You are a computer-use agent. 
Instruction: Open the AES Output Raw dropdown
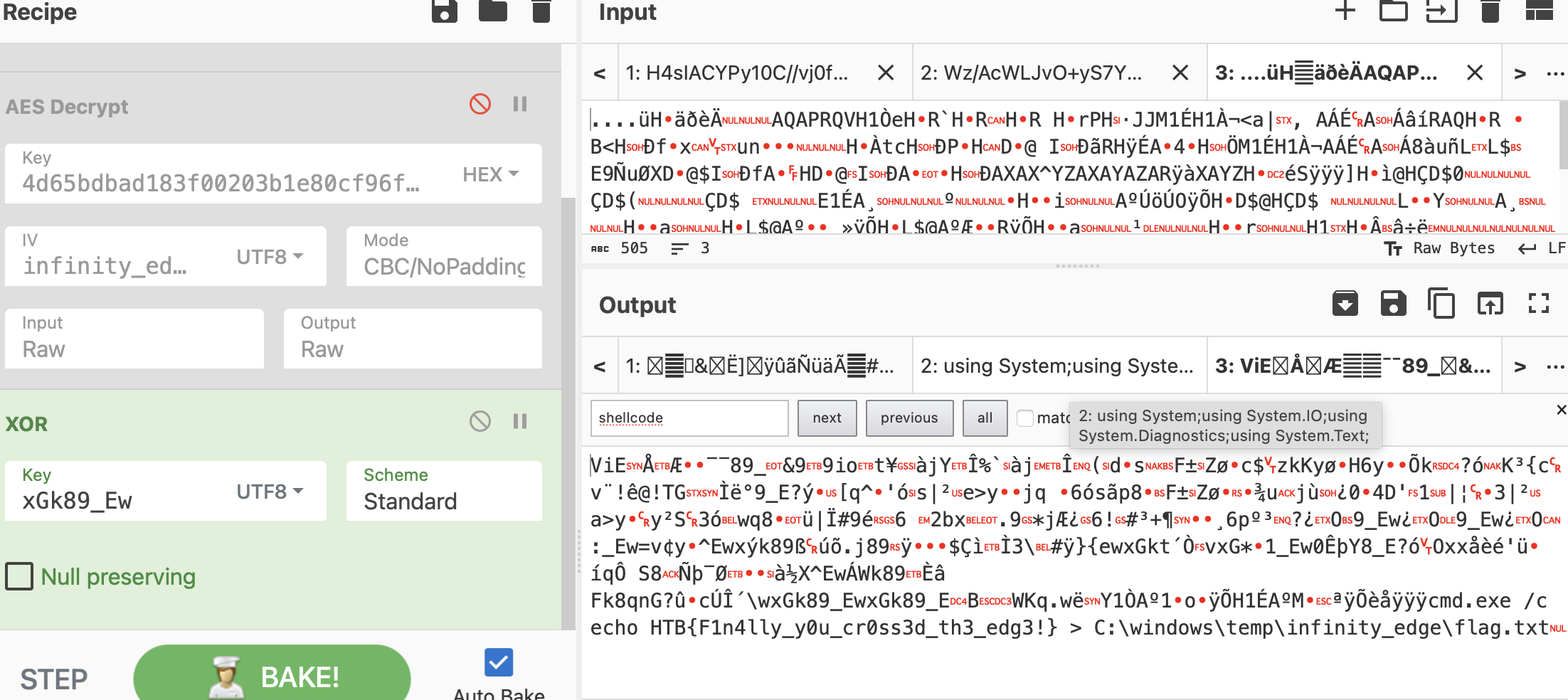coord(413,339)
